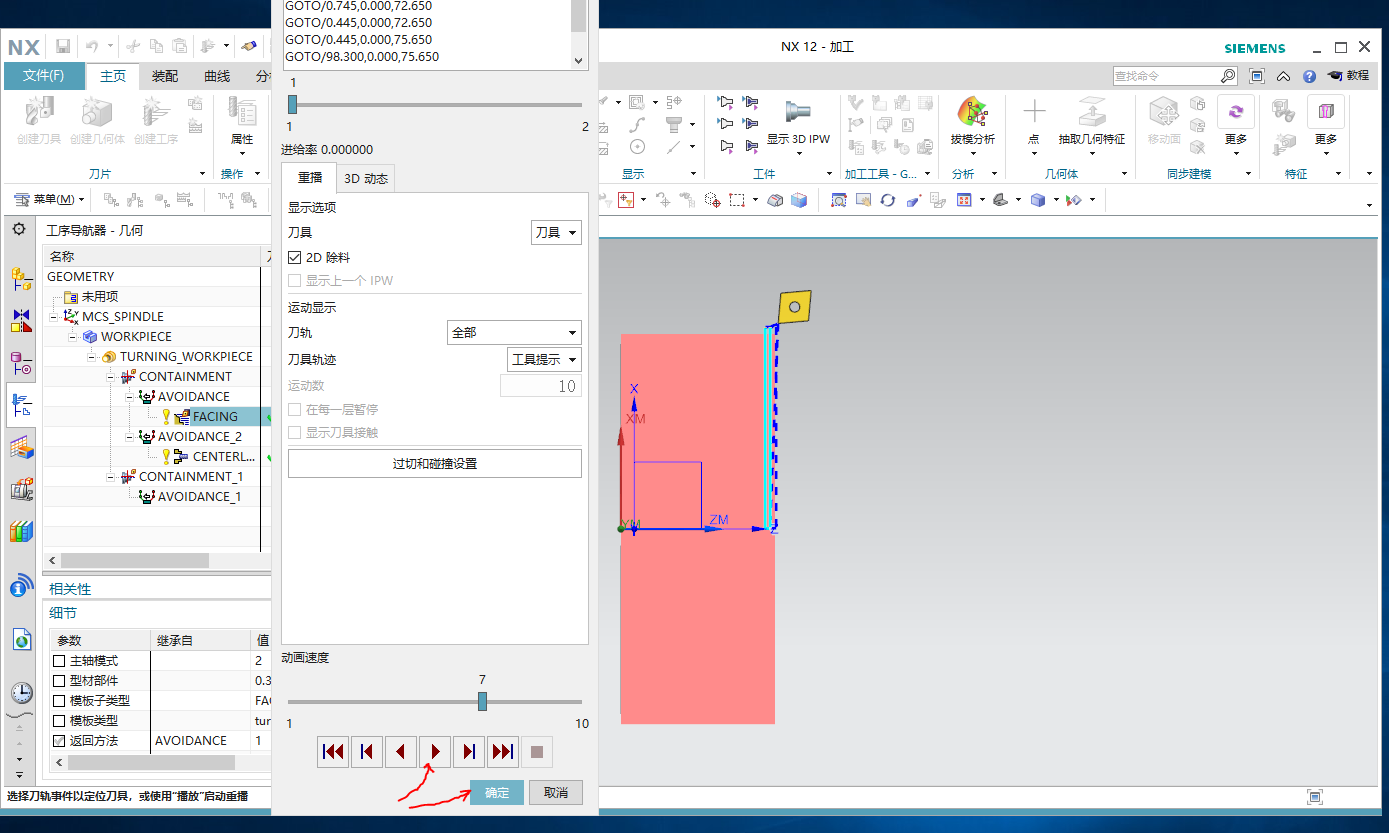Collapse the TURNING_WORKPIECE tree node
1389x833 pixels.
point(91,356)
